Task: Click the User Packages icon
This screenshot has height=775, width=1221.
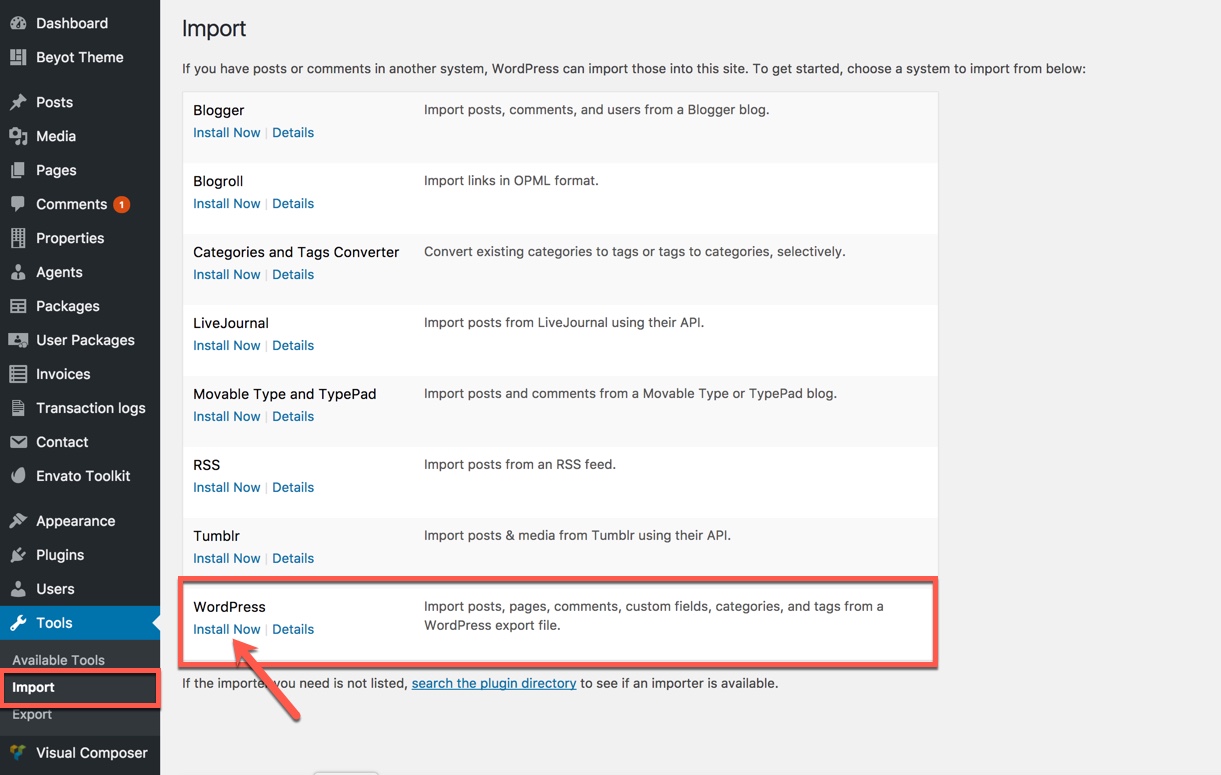Action: 18,340
